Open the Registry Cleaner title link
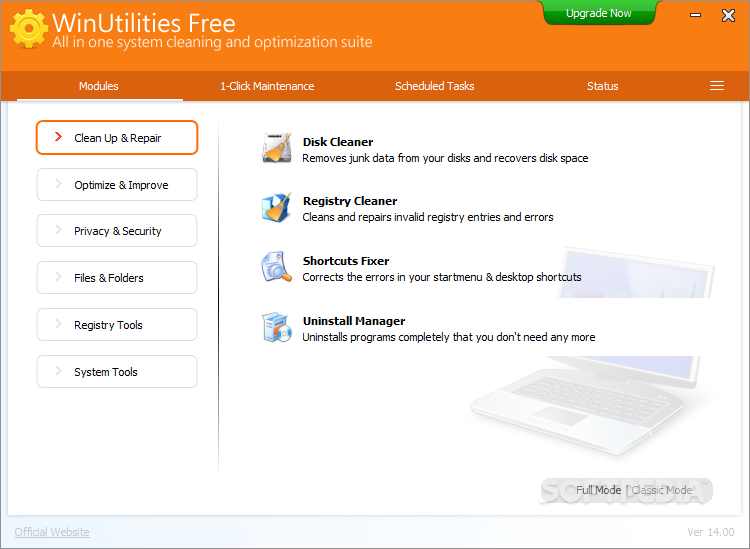Screen dimensions: 750x549 (350, 201)
